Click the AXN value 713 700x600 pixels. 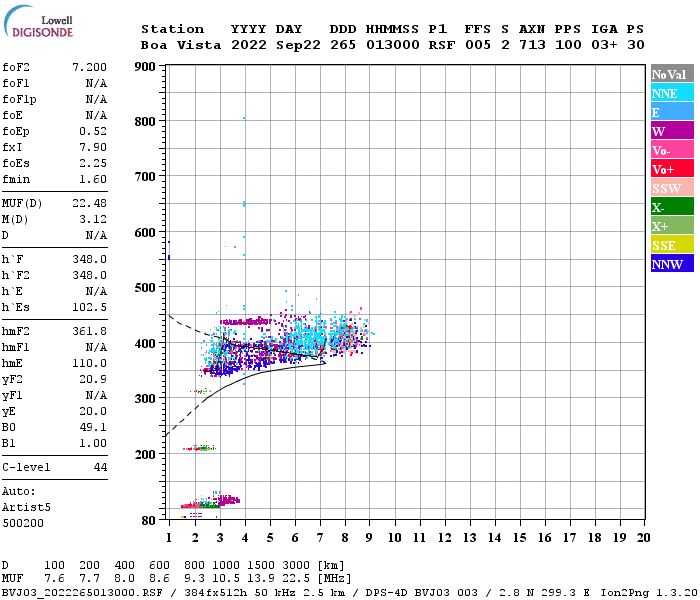click(x=532, y=45)
